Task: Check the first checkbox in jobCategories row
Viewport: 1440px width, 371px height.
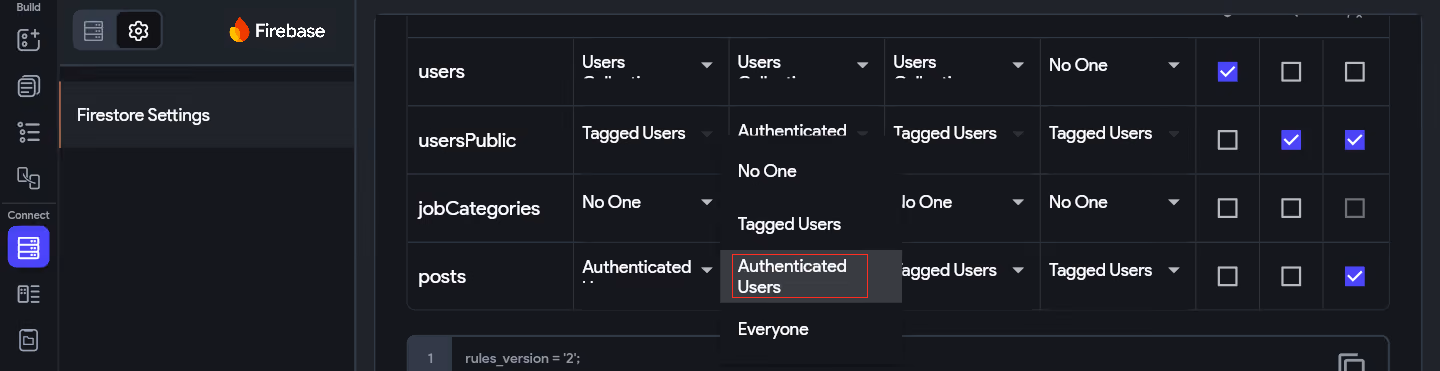Action: coord(1227,208)
